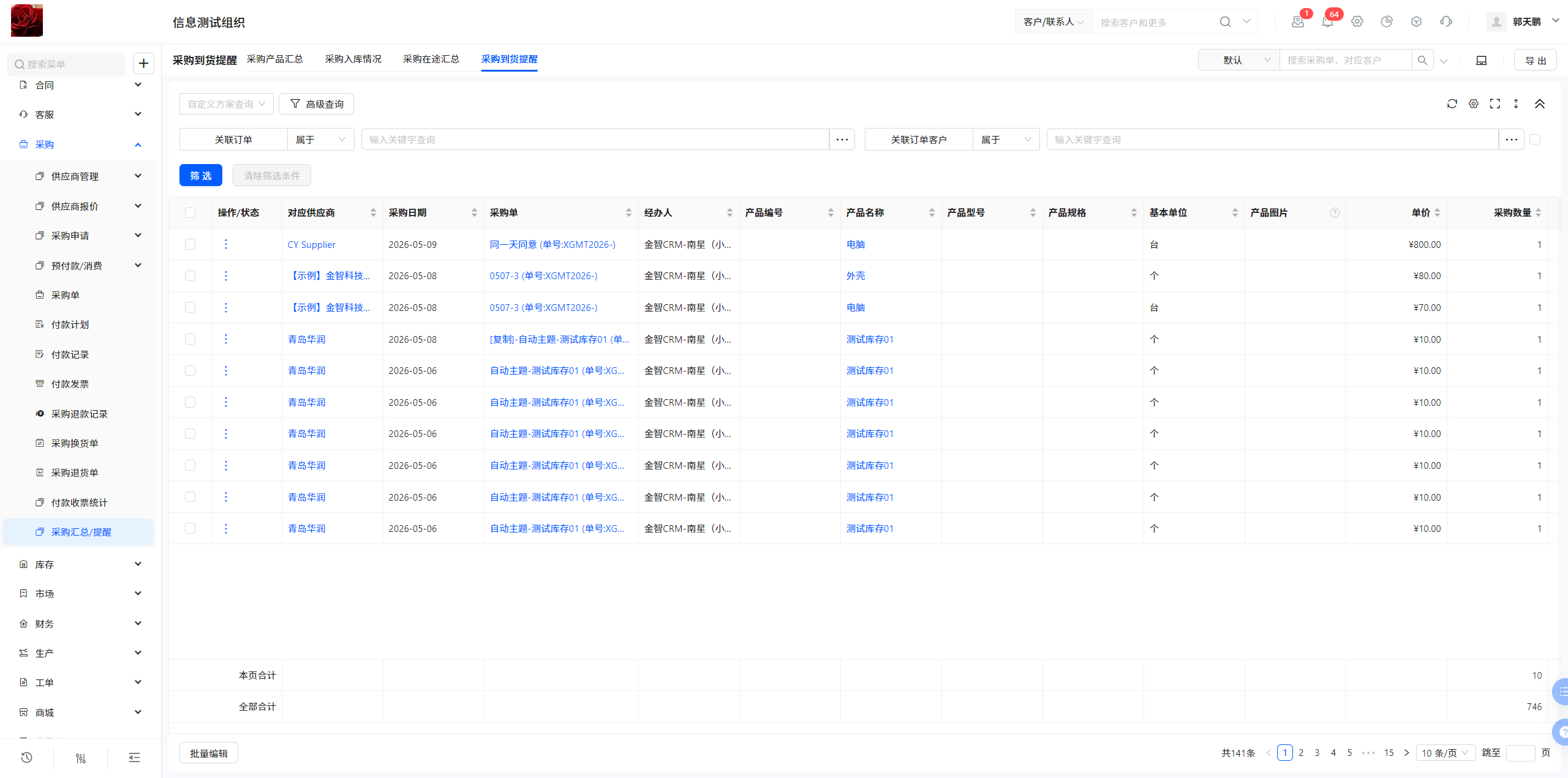Switch to the 采购在途汇总 tab
1568x778 pixels.
pyautogui.click(x=431, y=59)
